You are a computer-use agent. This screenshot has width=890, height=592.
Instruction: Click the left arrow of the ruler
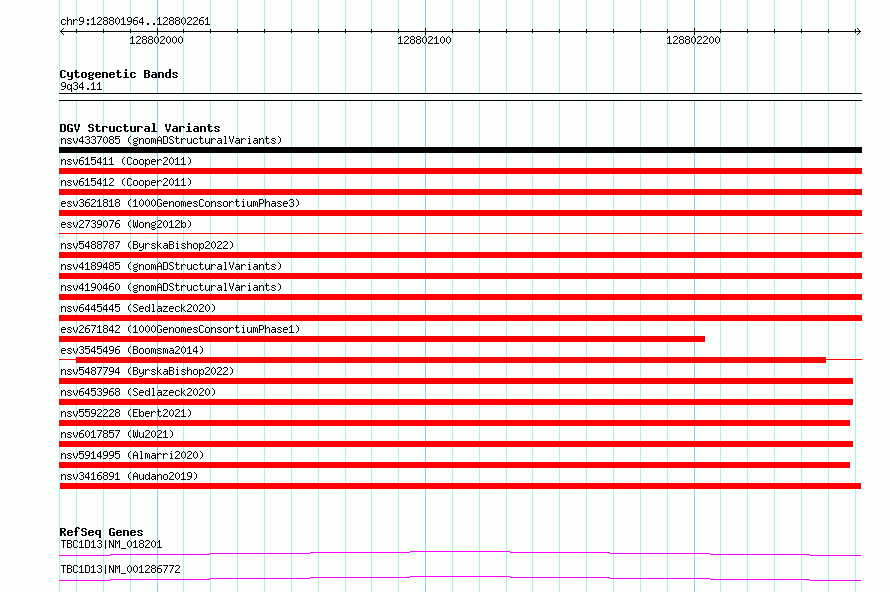click(62, 31)
